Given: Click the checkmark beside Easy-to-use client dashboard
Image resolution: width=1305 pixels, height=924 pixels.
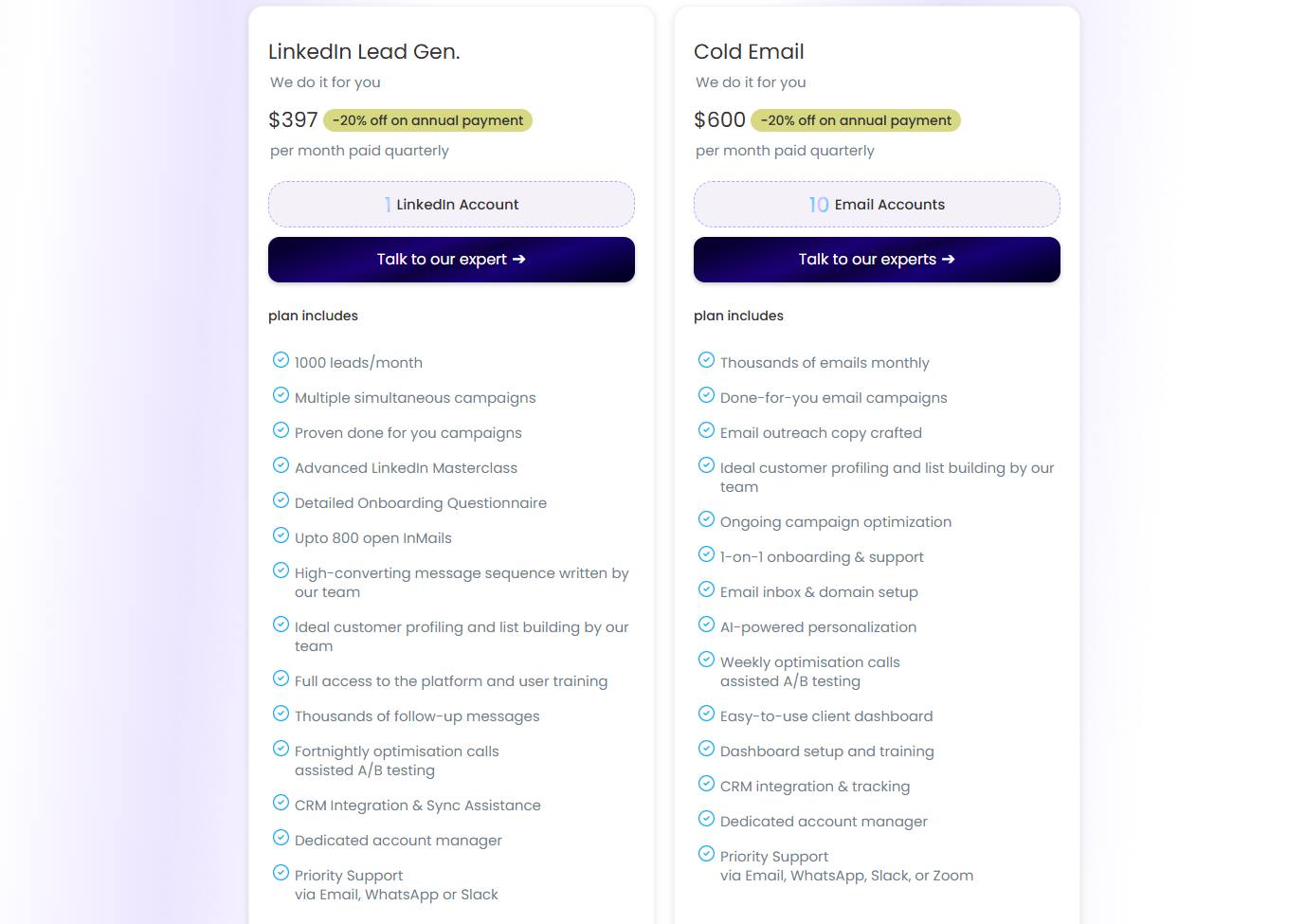Looking at the screenshot, I should coord(707,713).
